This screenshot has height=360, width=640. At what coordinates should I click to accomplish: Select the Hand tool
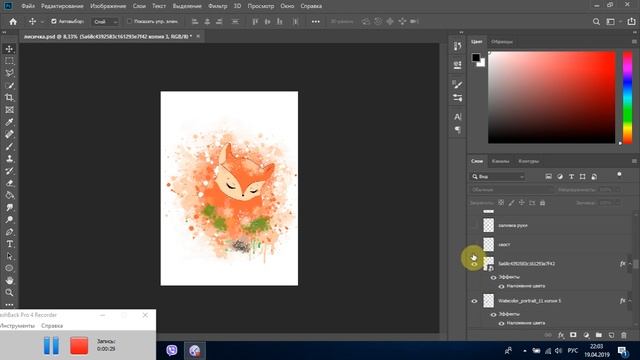[x=9, y=280]
